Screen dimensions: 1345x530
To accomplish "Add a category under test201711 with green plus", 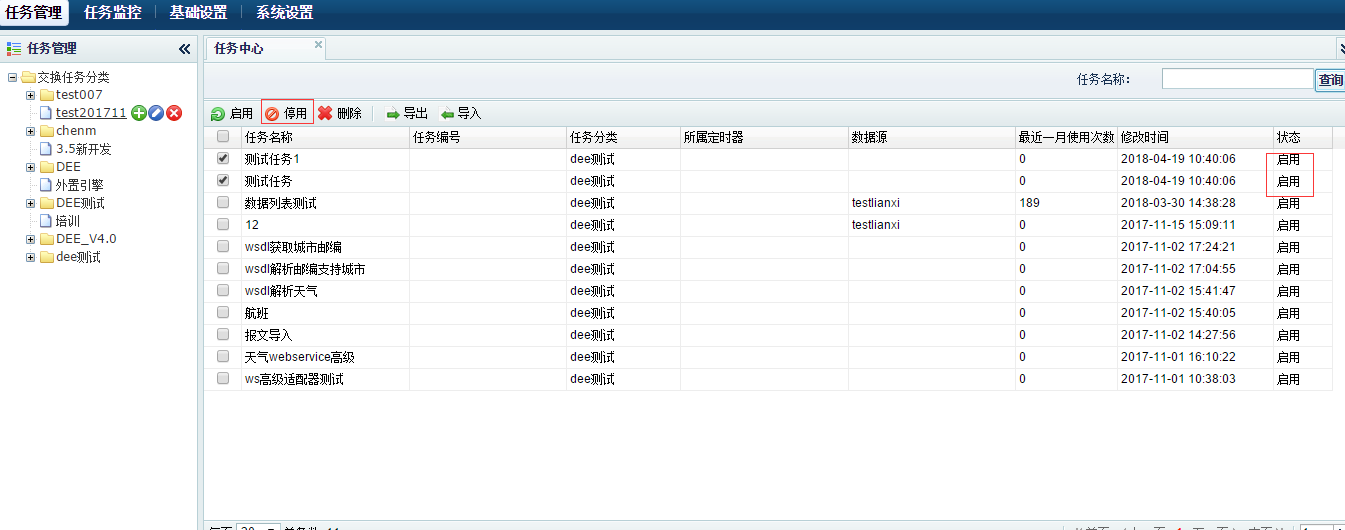I will click(x=139, y=113).
